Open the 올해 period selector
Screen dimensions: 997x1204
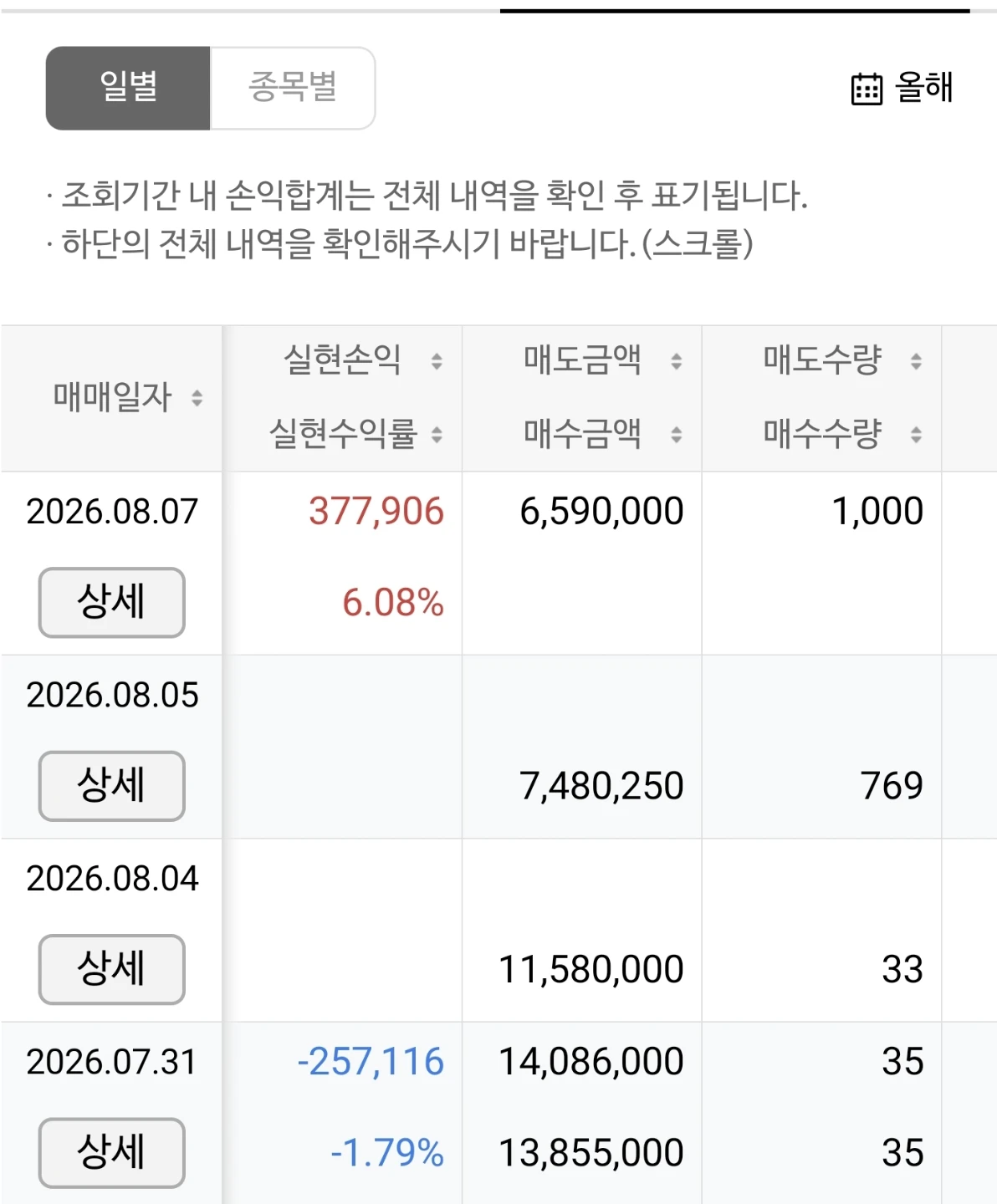[924, 88]
